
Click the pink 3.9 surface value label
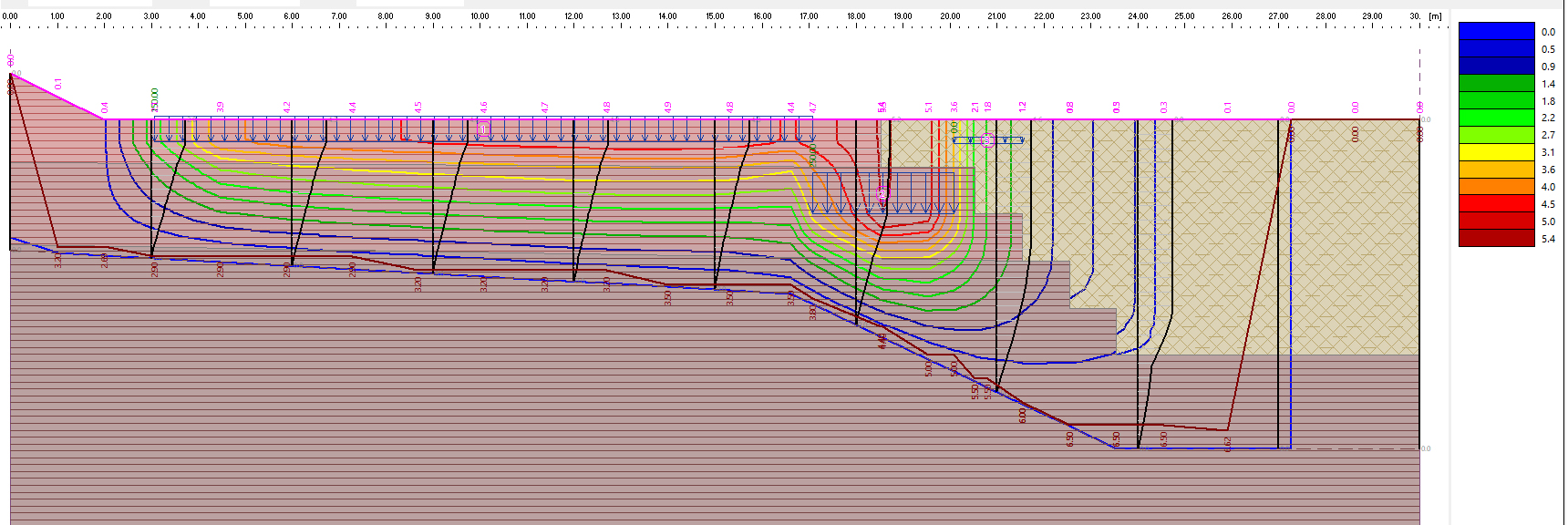(221, 107)
